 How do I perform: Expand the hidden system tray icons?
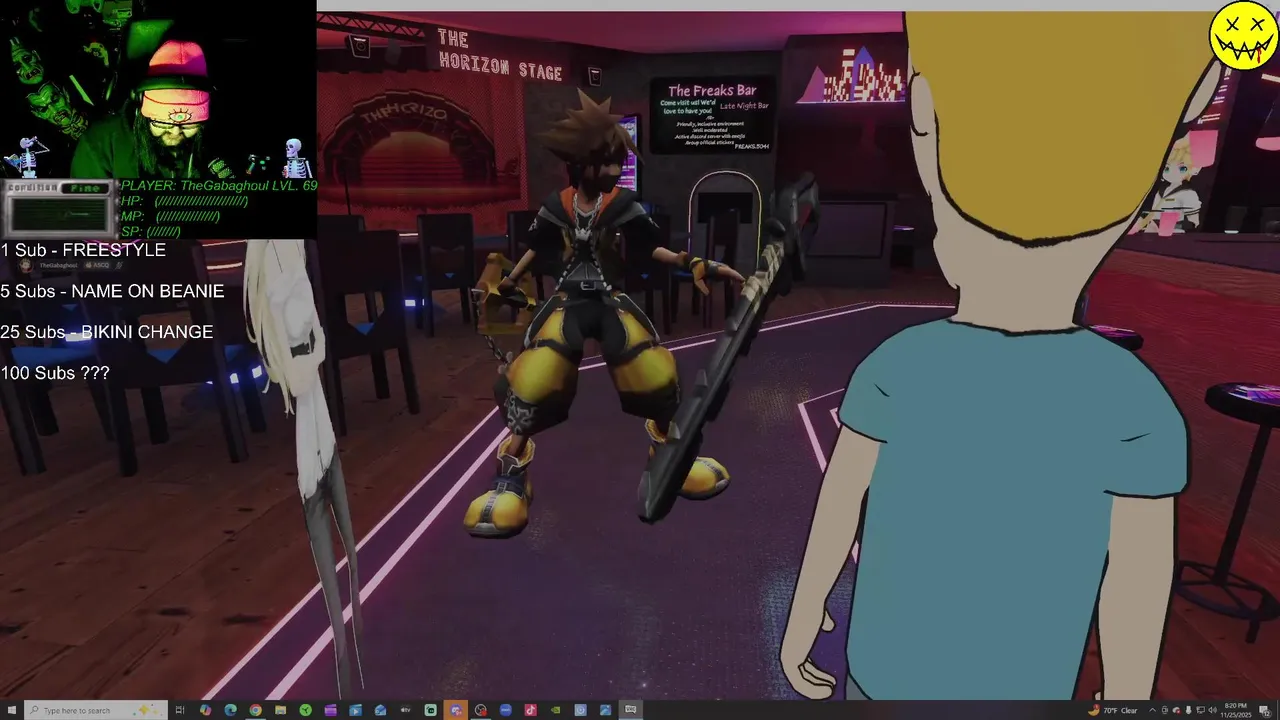tap(1152, 710)
